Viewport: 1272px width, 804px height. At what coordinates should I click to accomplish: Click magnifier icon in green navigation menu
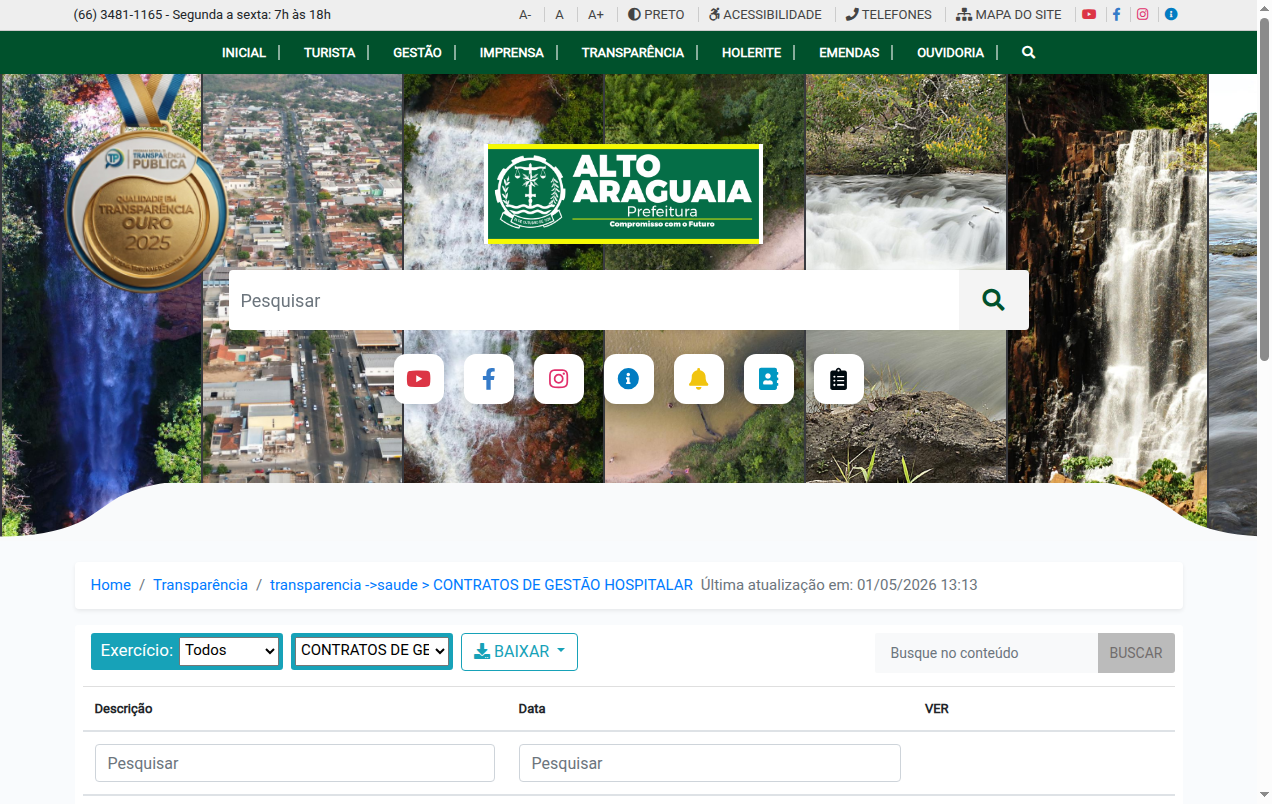1028,52
